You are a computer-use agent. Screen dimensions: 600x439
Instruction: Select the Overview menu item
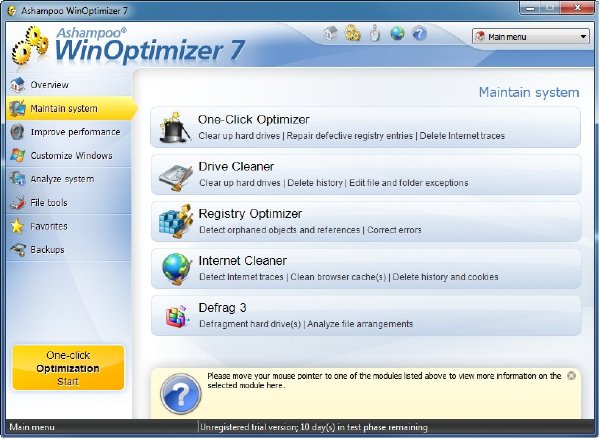pyautogui.click(x=69, y=85)
